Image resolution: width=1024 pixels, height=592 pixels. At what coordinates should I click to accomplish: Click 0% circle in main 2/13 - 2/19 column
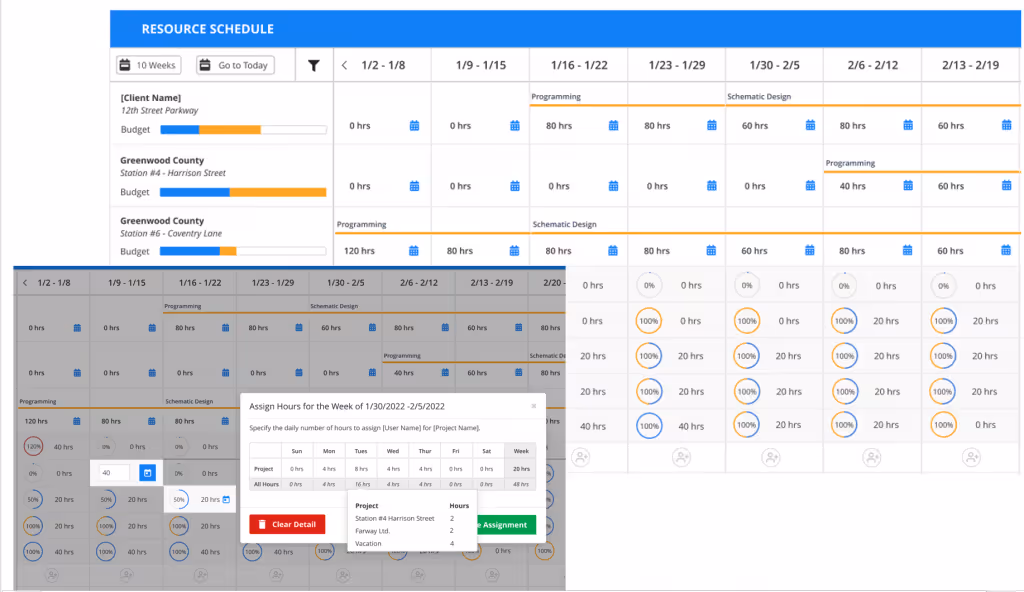point(943,286)
